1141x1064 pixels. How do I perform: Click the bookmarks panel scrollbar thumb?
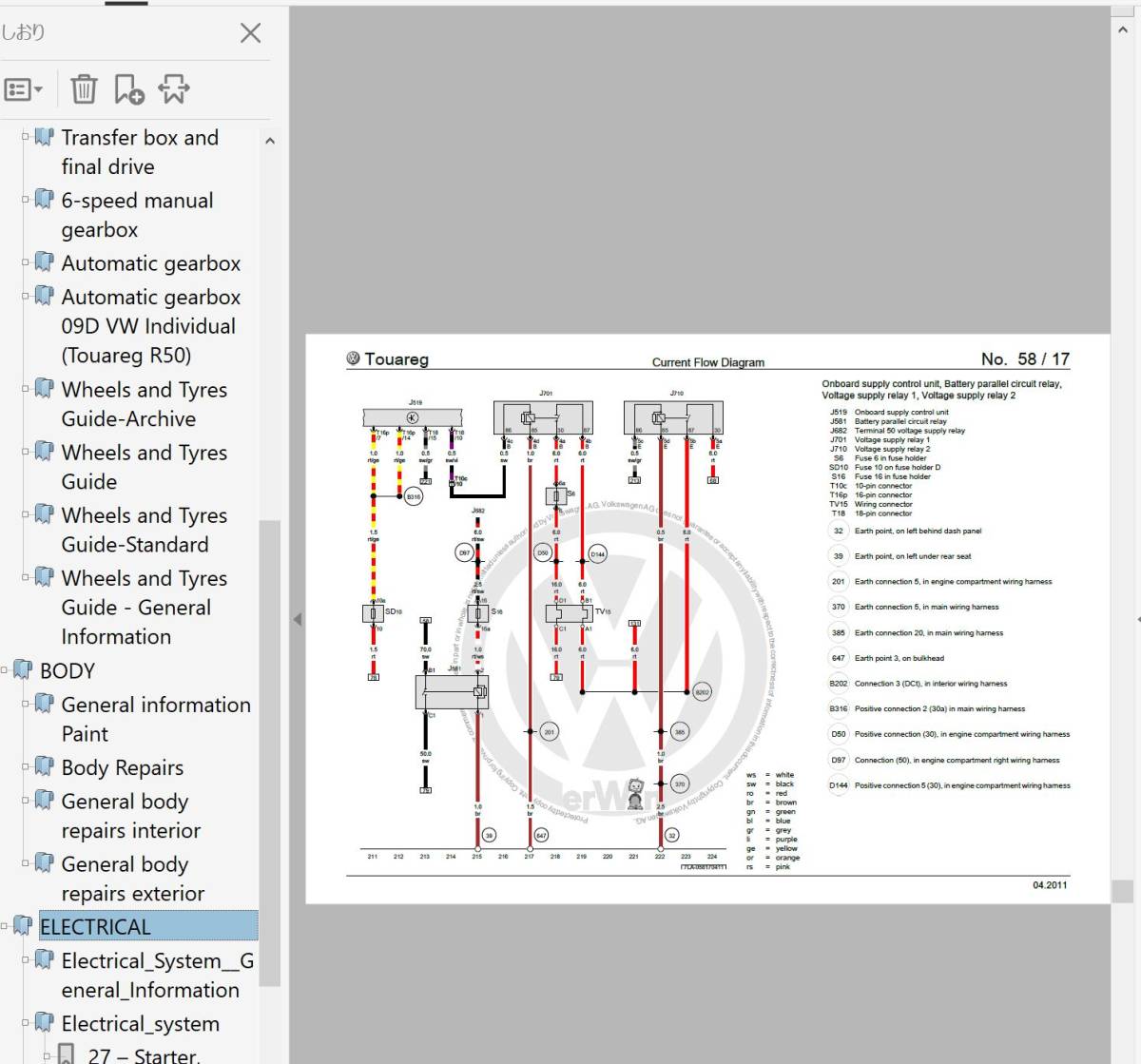(269, 752)
